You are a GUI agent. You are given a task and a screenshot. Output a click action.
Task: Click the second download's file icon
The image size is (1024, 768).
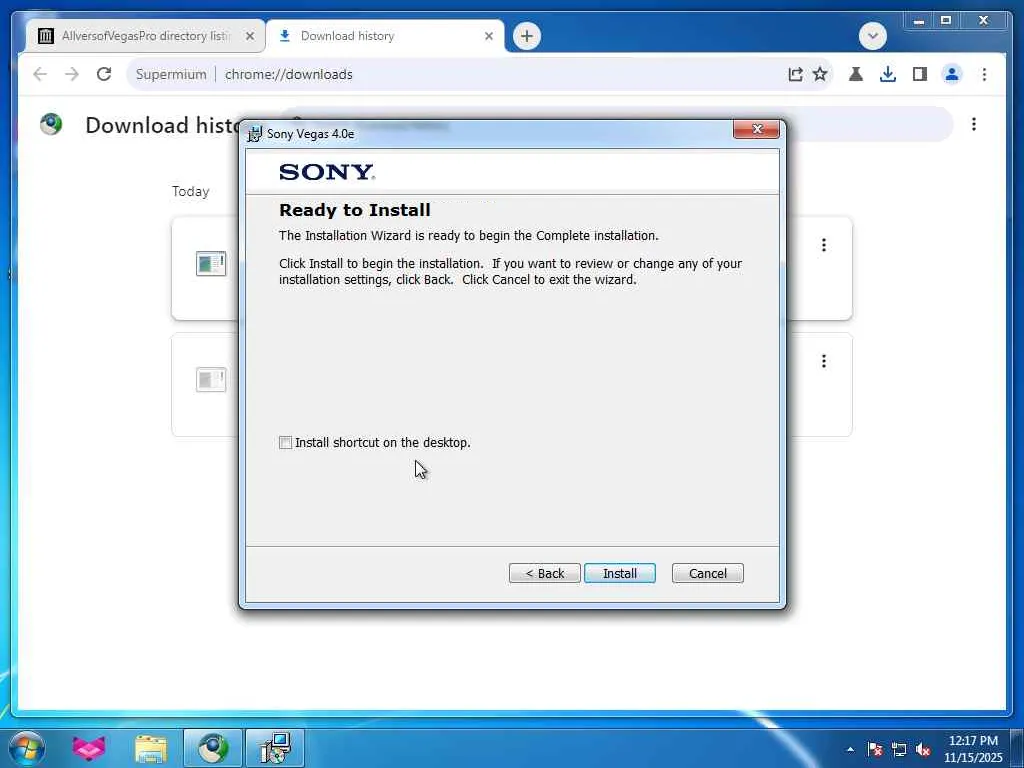(211, 379)
